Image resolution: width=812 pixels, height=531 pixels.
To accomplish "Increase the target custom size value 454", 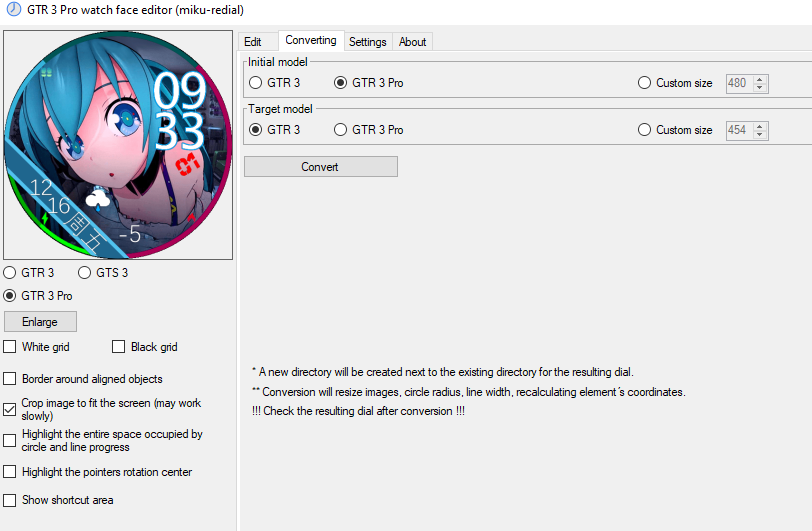I will tap(760, 126).
